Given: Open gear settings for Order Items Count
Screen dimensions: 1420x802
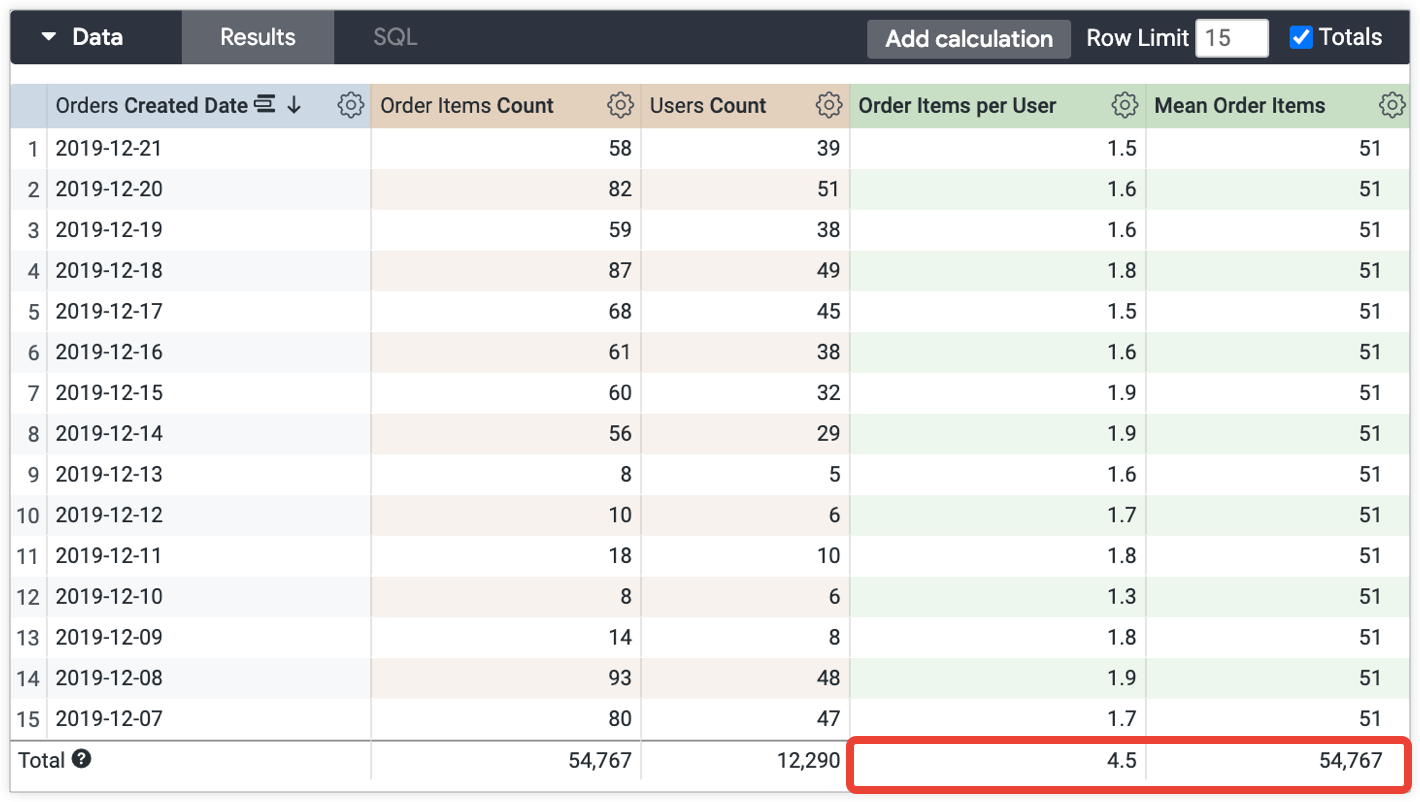Looking at the screenshot, I should pyautogui.click(x=620, y=105).
